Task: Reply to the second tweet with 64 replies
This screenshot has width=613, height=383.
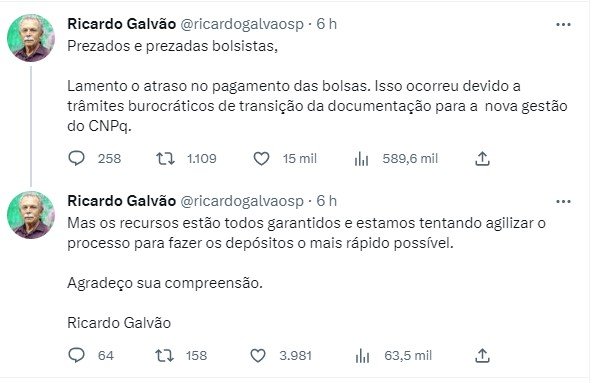Action: pos(77,355)
